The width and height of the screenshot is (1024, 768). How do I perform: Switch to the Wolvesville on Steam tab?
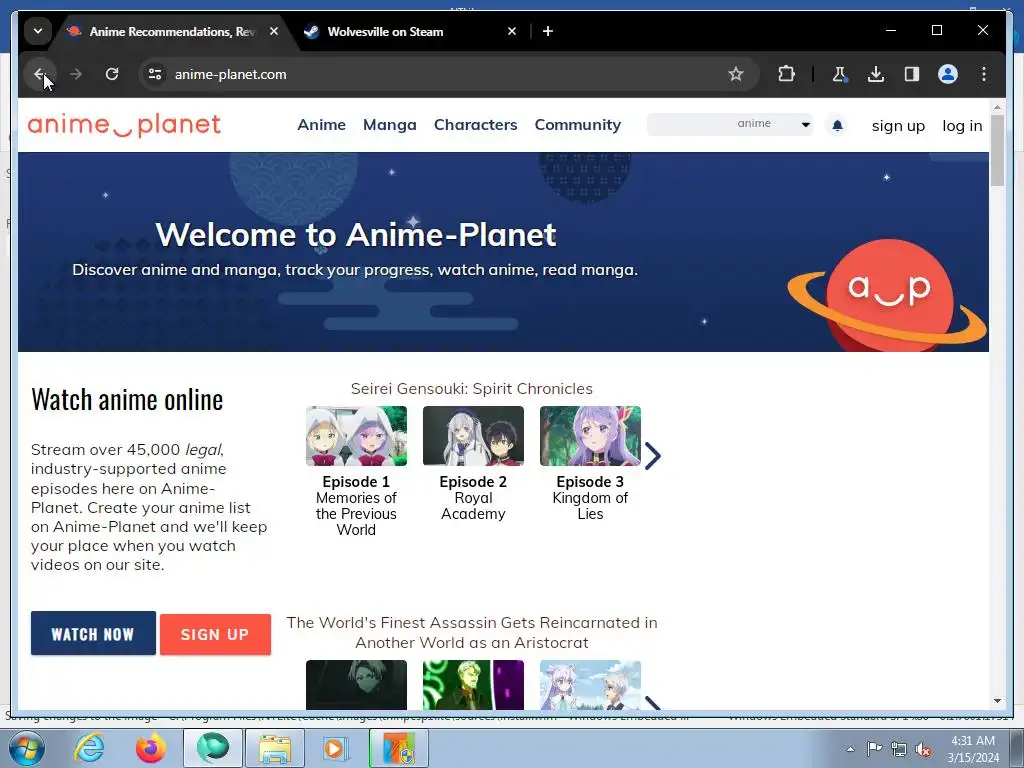pyautogui.click(x=411, y=31)
